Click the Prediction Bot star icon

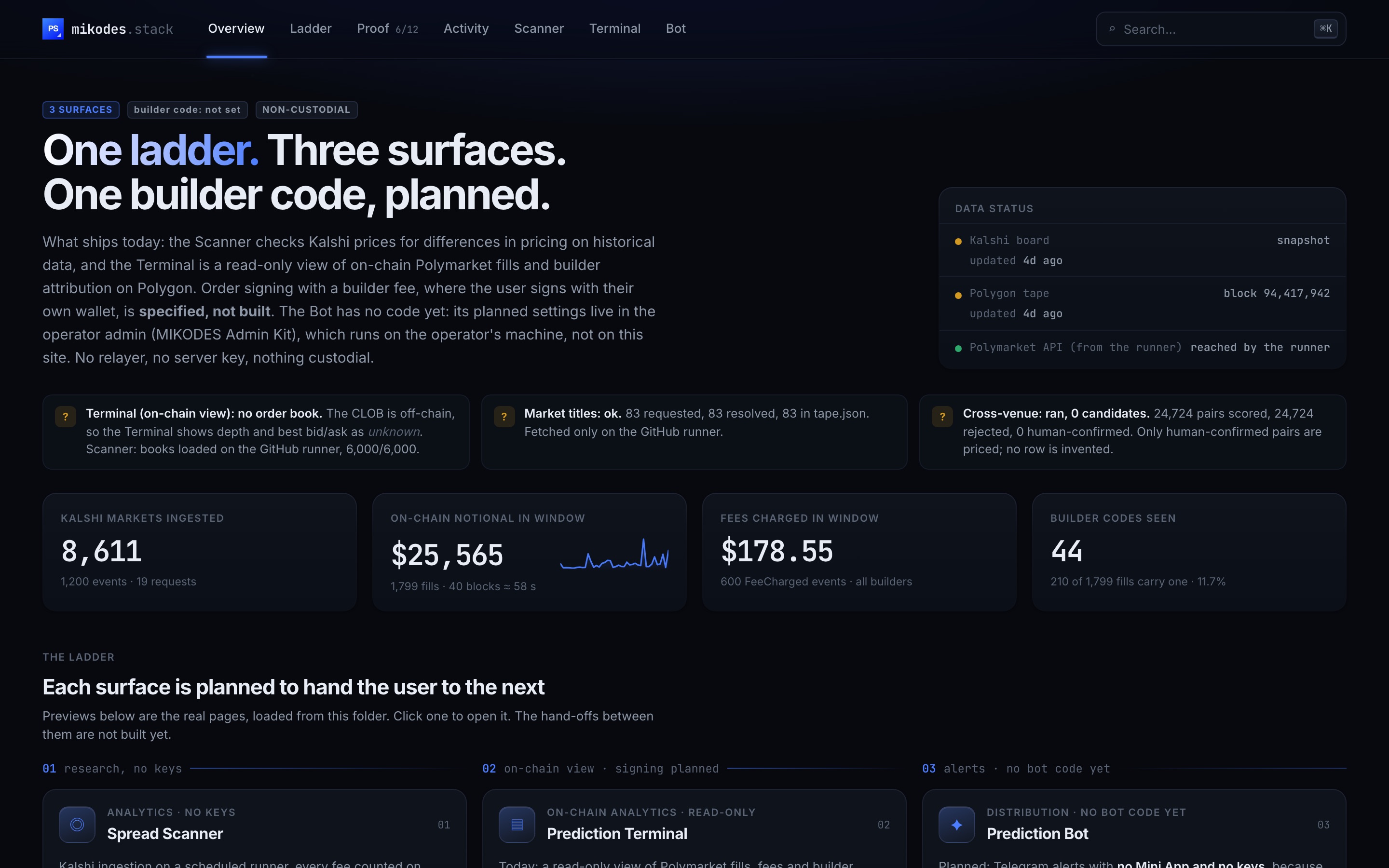(x=956, y=825)
